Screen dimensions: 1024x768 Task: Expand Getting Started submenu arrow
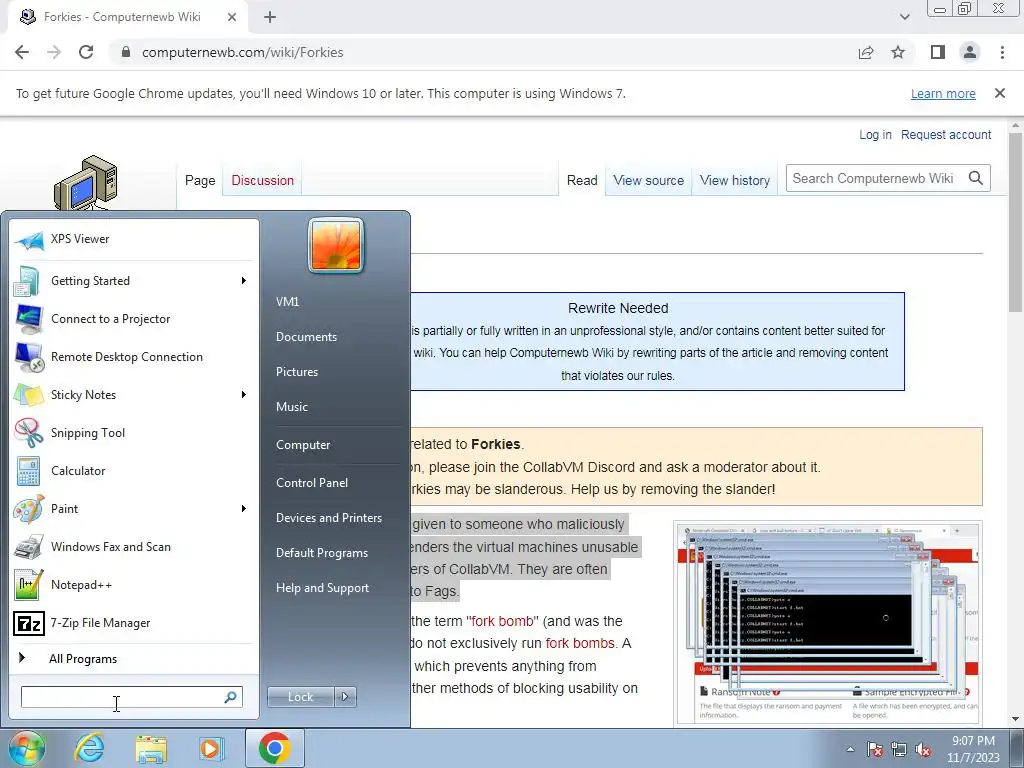[x=244, y=281]
